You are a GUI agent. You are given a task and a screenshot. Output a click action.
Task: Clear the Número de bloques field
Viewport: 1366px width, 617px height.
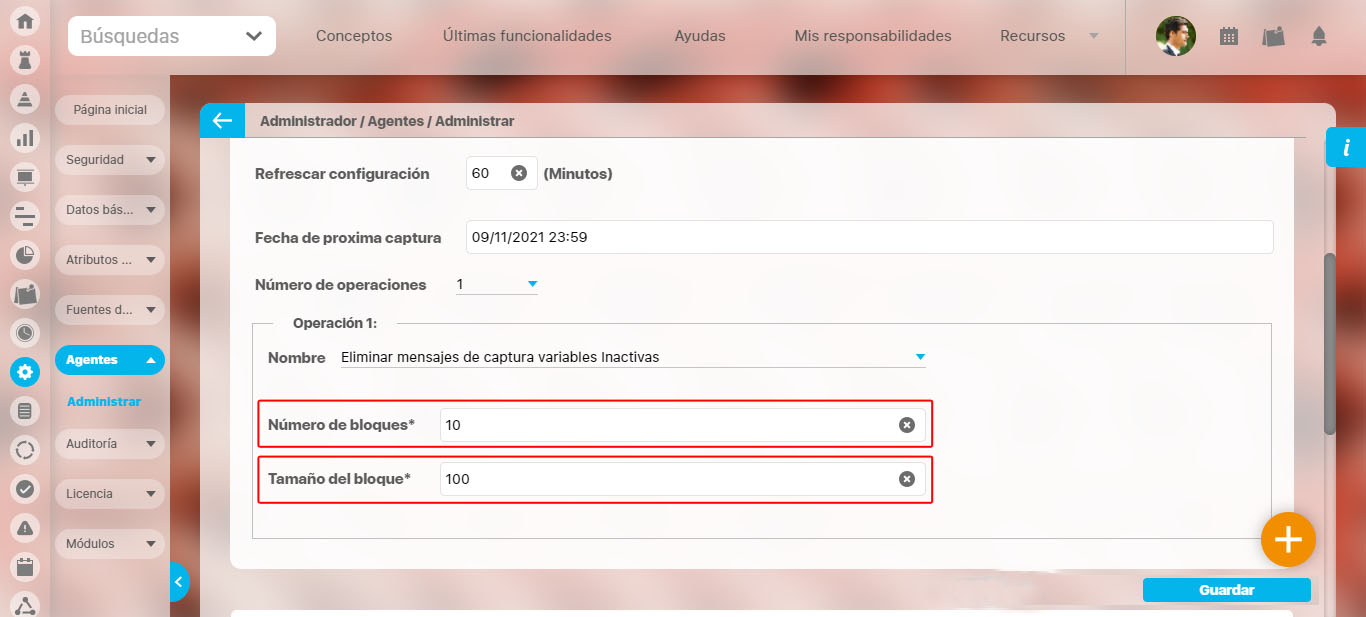pyautogui.click(x=906, y=425)
